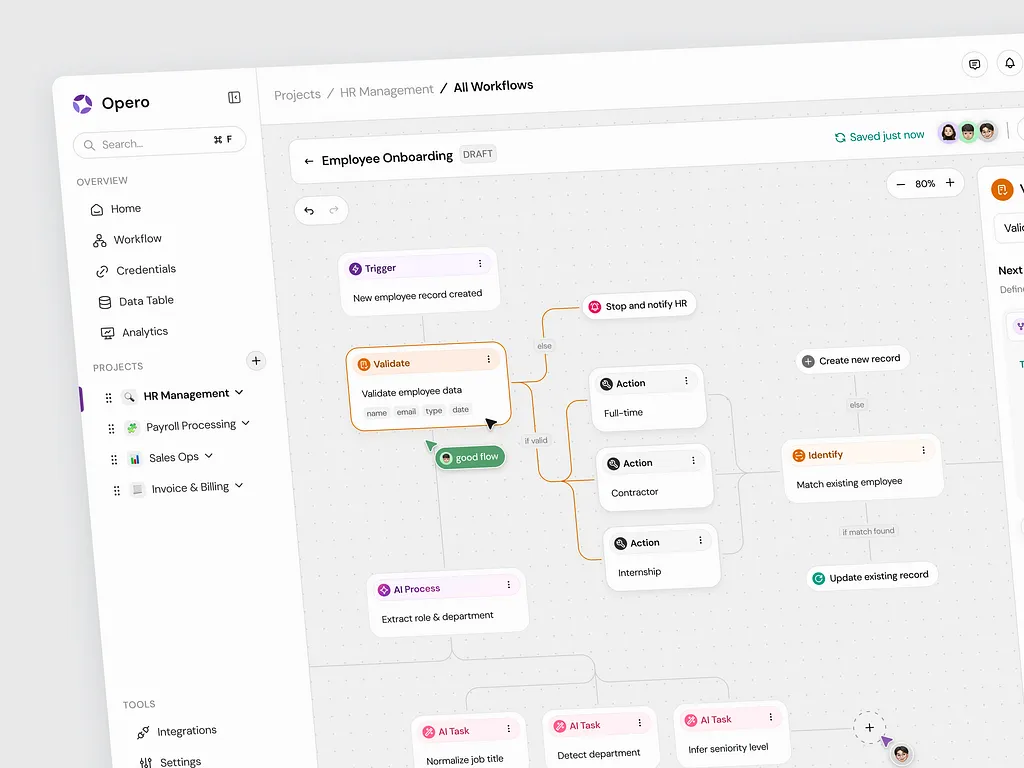Open the Trigger node options menu
Screen dimensions: 1024x768
[x=480, y=263]
